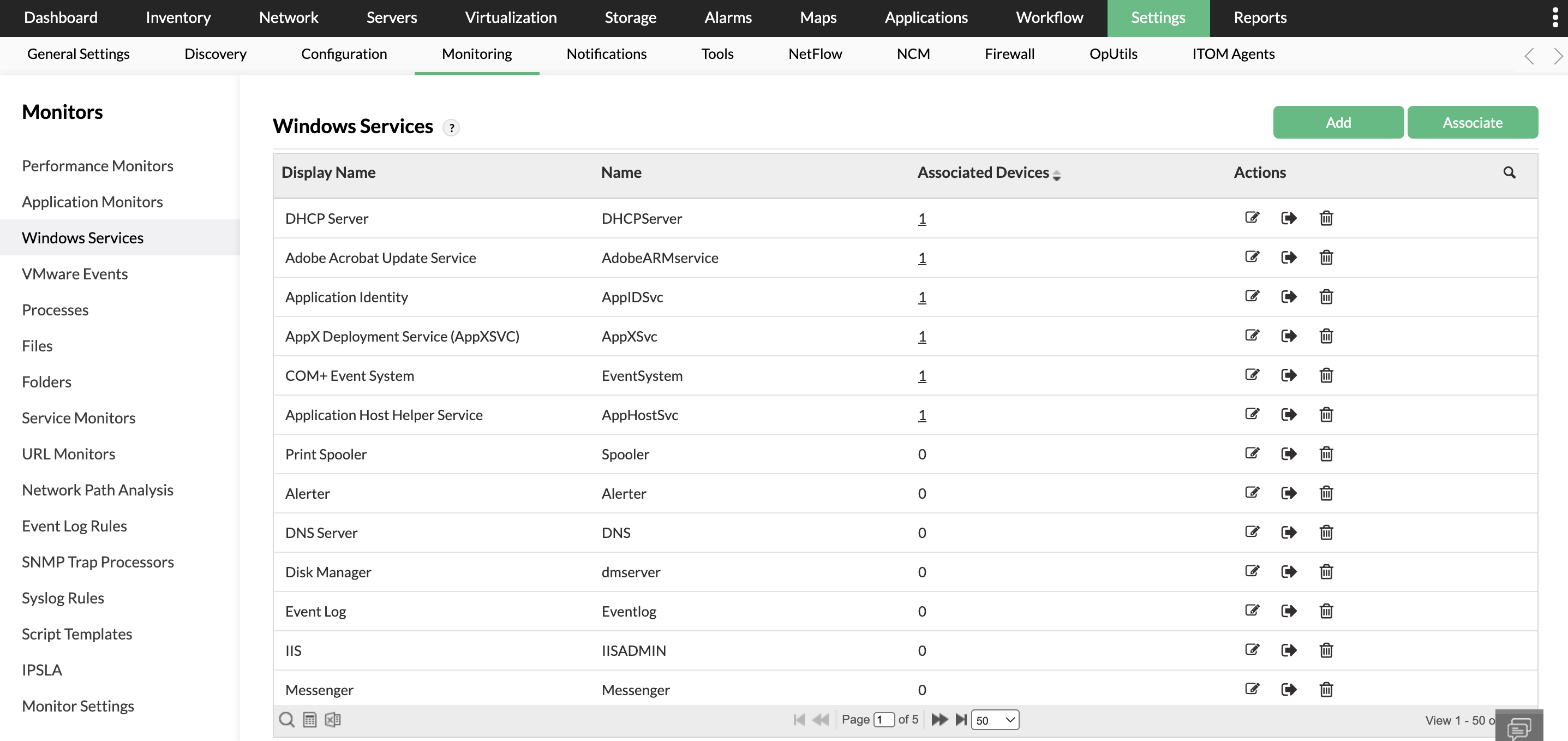Image resolution: width=1568 pixels, height=741 pixels.
Task: Switch to the Notifications tab
Action: click(606, 53)
